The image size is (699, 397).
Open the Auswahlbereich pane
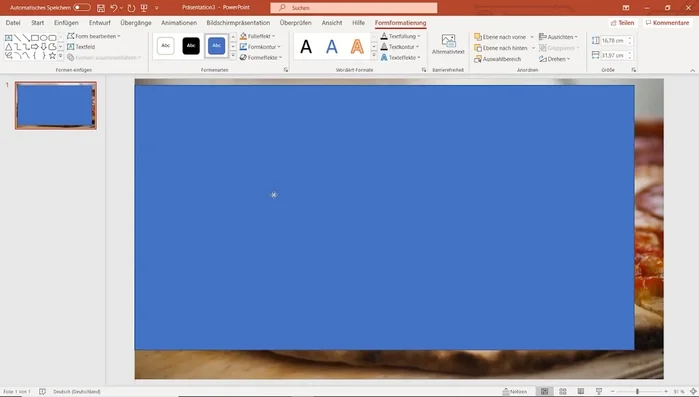(x=498, y=59)
